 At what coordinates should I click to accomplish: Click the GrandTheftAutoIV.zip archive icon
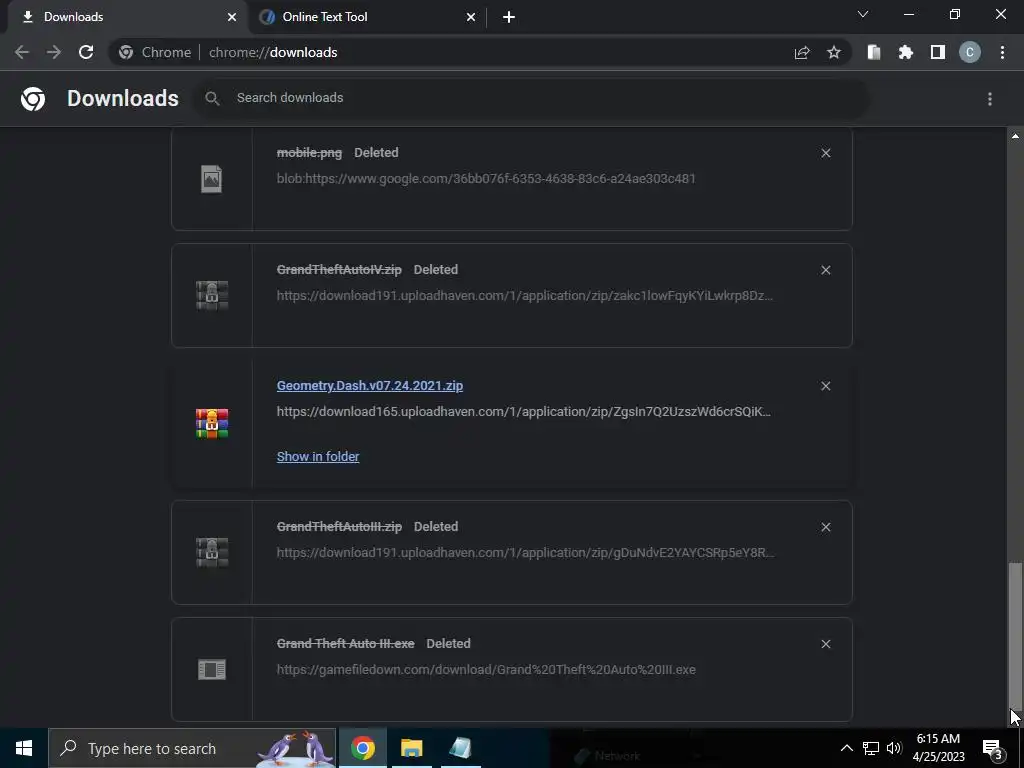(212, 295)
